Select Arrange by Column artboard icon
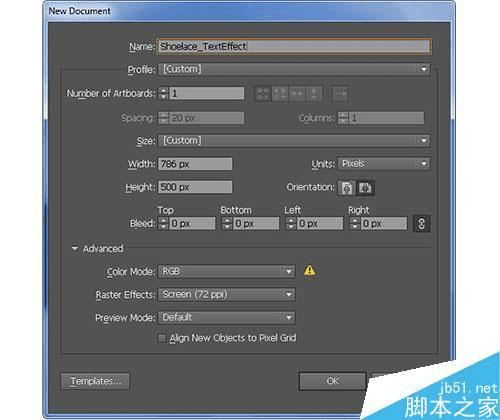This screenshot has height=420, width=500. [x=314, y=94]
